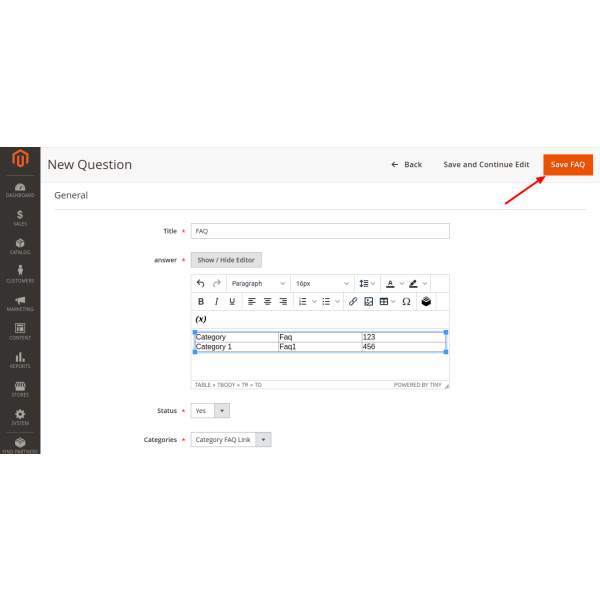Click the 'Faq' table cell
Image resolution: width=600 pixels, height=600 pixels.
pyautogui.click(x=320, y=337)
